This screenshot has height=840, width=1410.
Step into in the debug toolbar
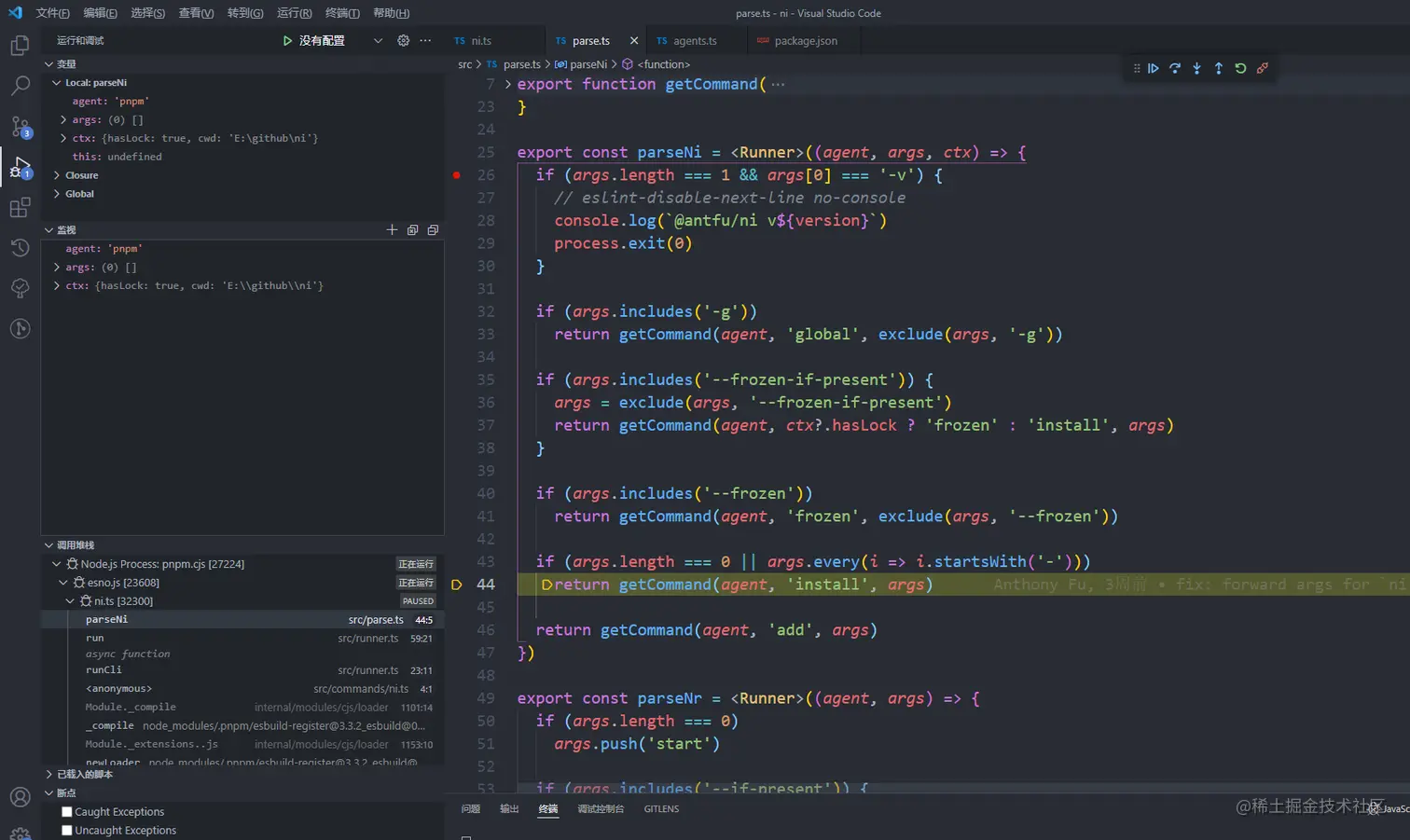click(1196, 68)
